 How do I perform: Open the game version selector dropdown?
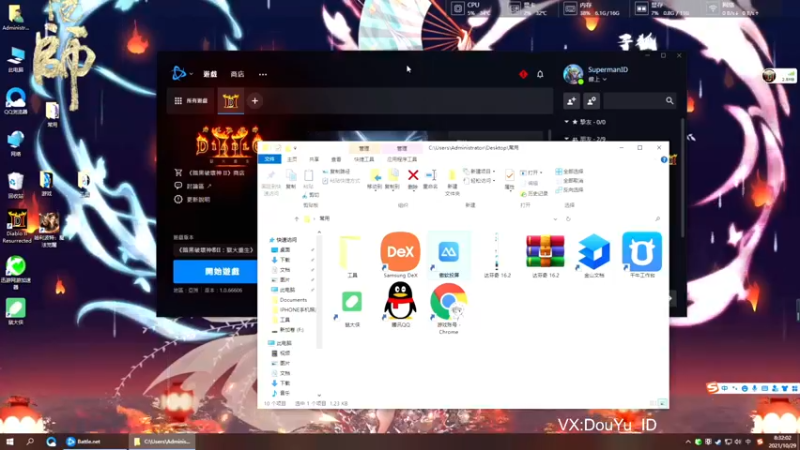(215, 250)
